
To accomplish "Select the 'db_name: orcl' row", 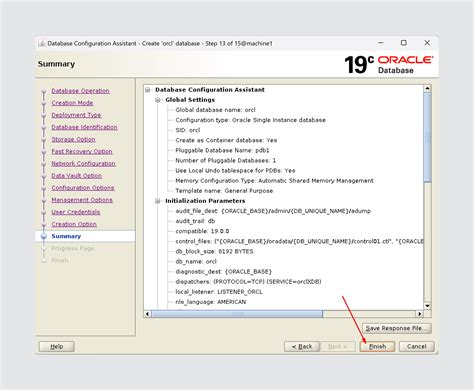I will coord(196,261).
